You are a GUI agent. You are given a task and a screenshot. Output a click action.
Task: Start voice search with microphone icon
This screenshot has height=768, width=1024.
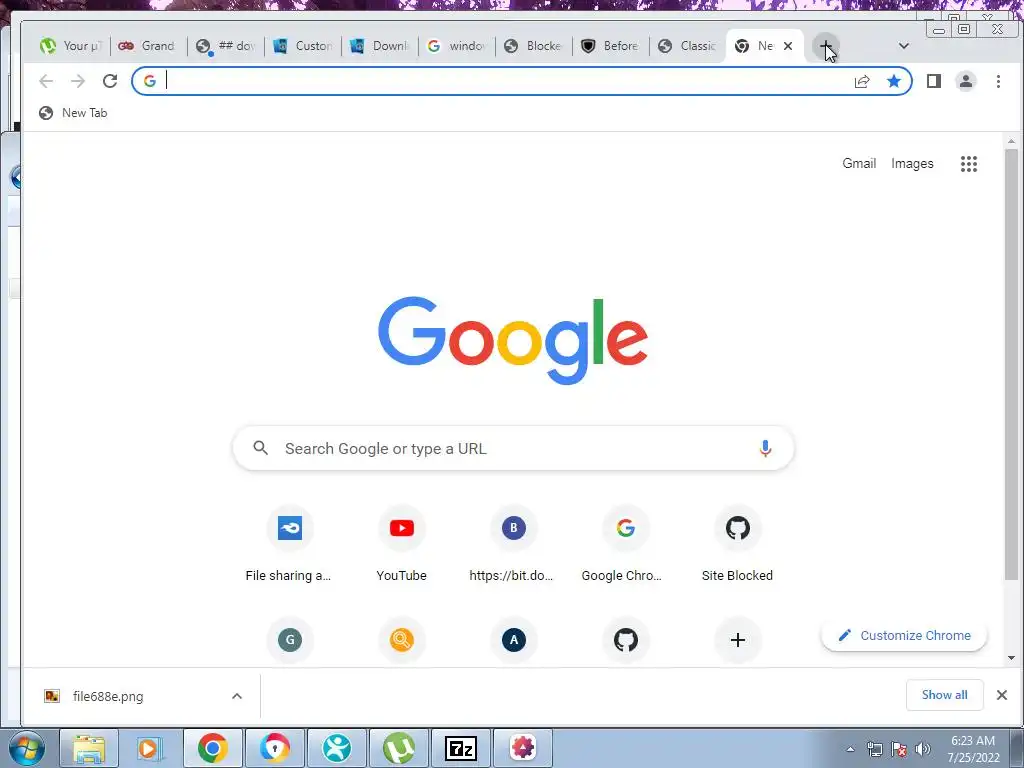click(765, 449)
